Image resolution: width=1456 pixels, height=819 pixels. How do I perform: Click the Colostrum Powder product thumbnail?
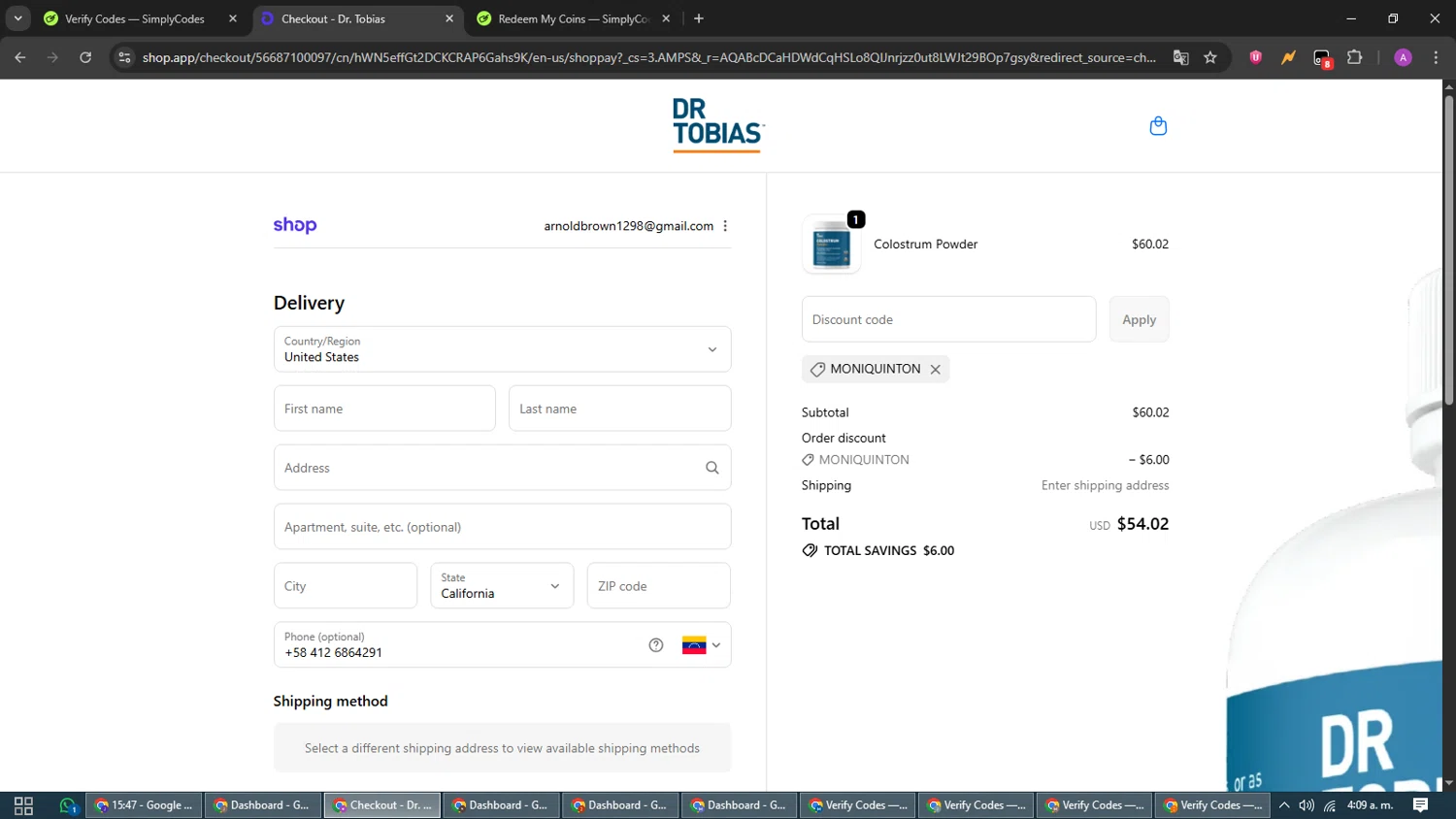(832, 245)
